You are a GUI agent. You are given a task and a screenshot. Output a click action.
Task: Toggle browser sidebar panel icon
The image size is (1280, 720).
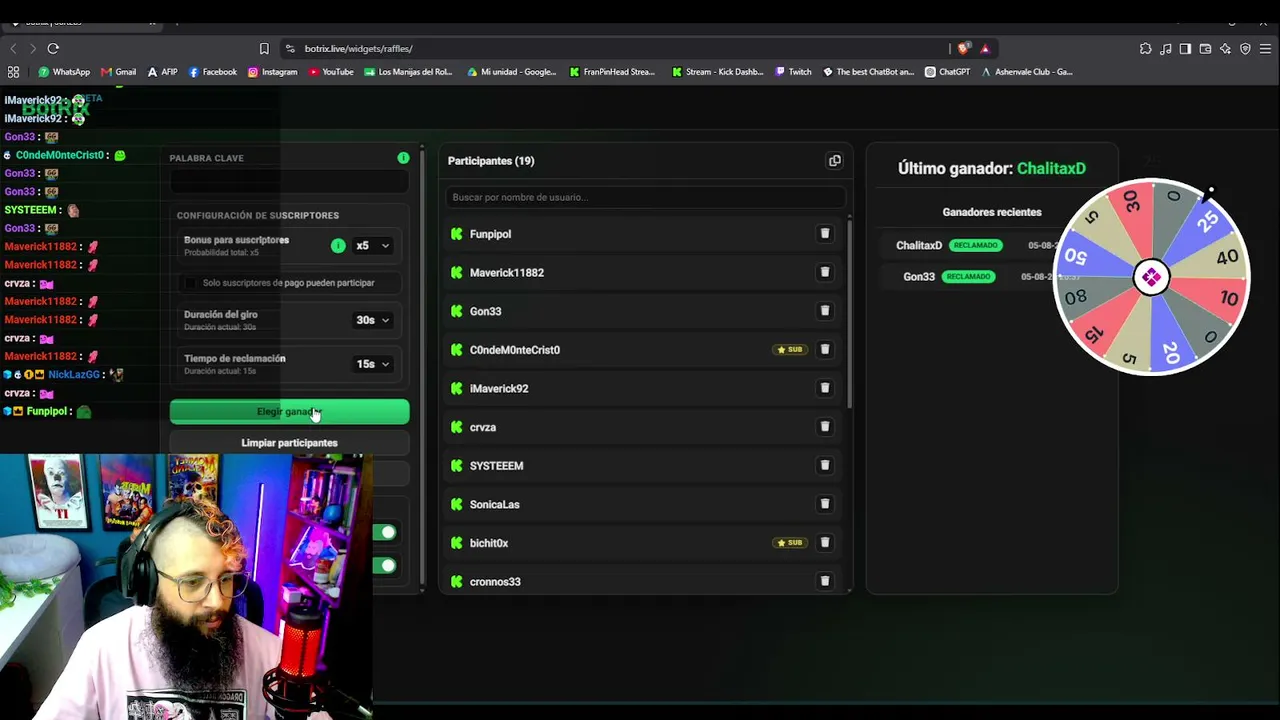coord(1185,48)
